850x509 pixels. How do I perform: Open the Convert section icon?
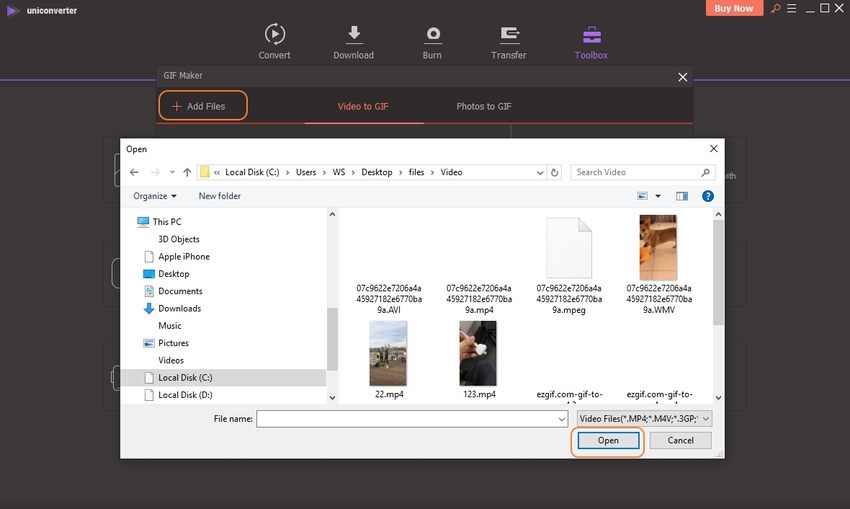274,34
